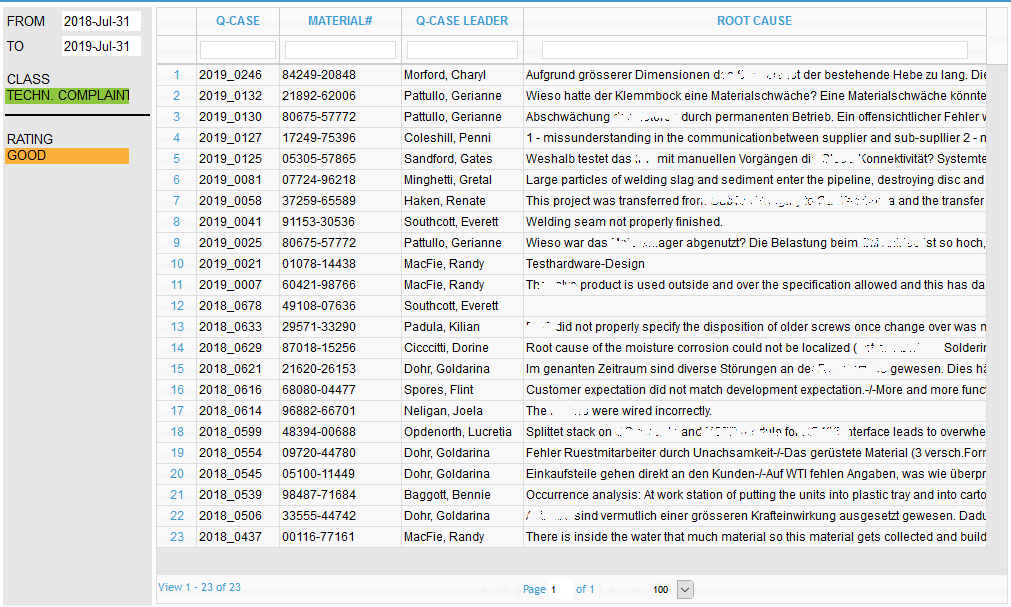
Task: Select Q-case 2019_0130 cell
Action: tap(238, 117)
